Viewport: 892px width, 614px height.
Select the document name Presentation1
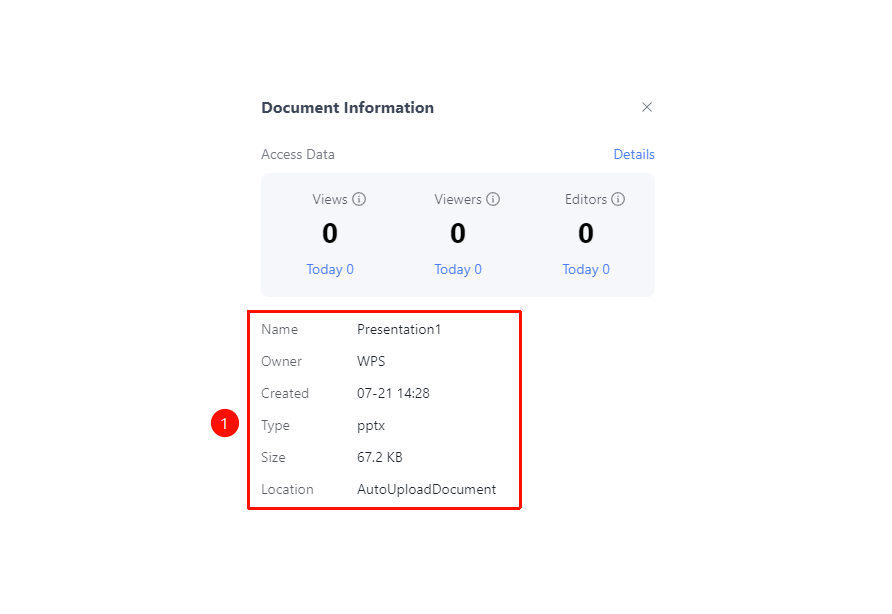399,329
